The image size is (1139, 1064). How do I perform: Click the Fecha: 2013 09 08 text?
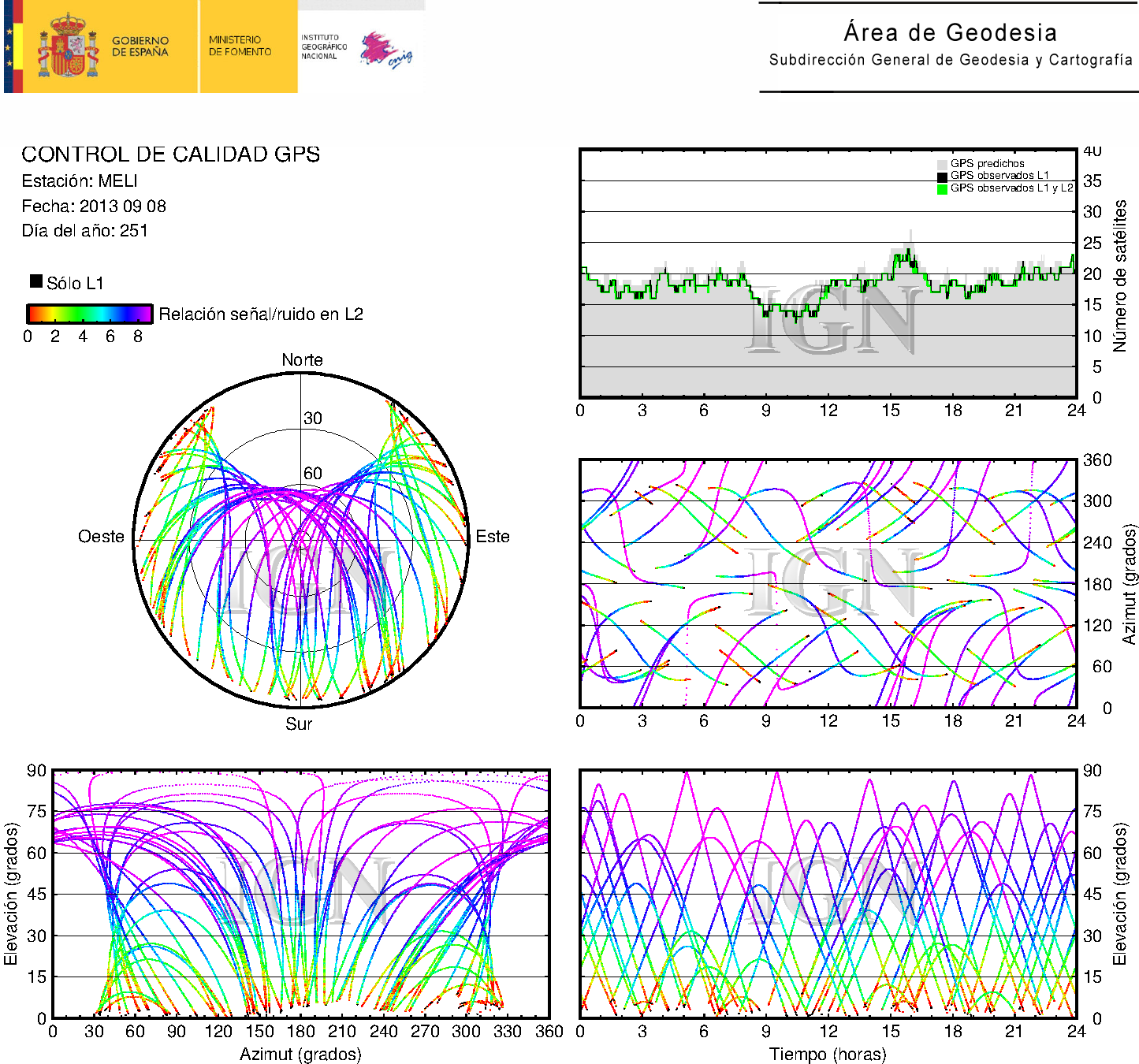(x=94, y=206)
